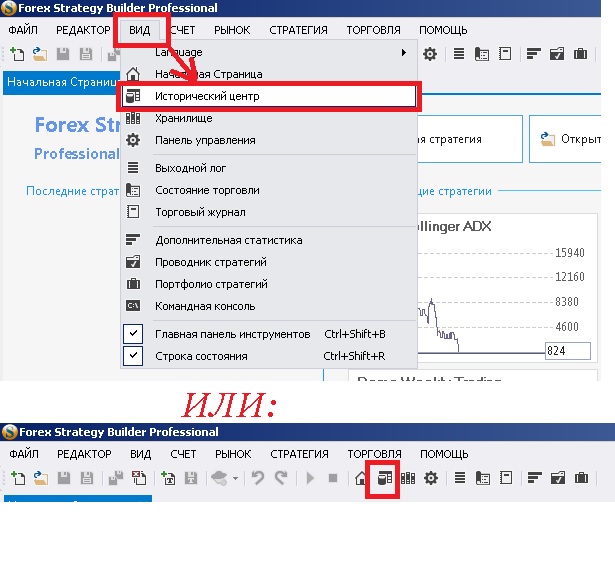Screen dimensions: 615x570
Task: Choose Исторический центр menu entry
Action: 269,96
